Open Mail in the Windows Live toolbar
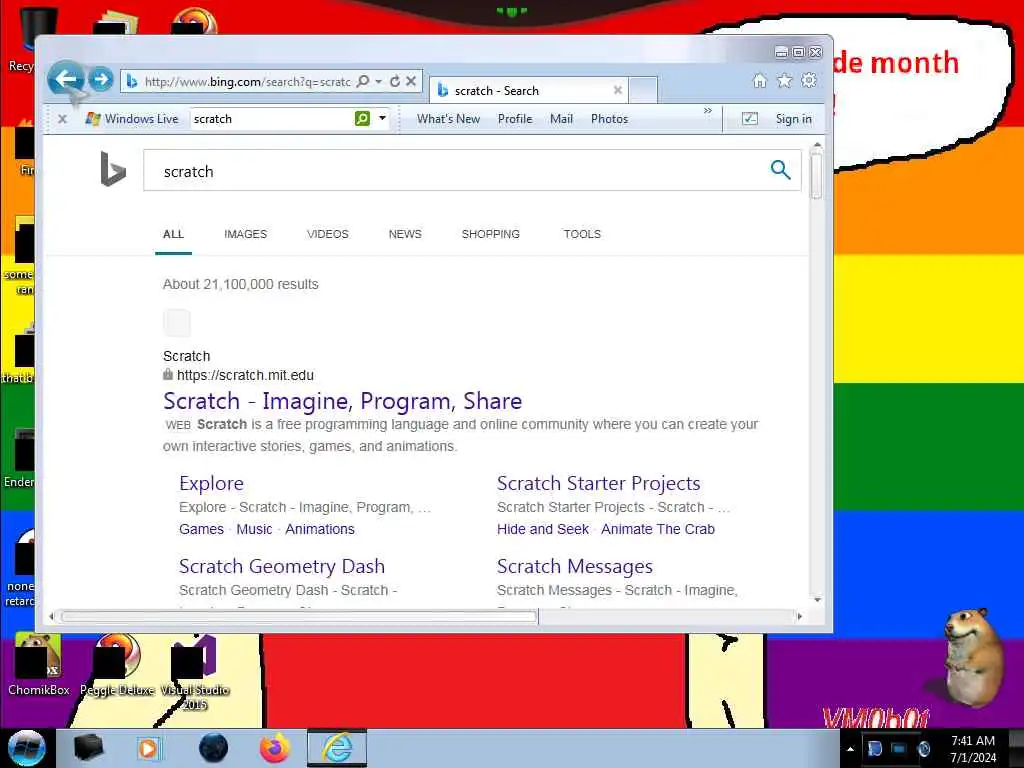1024x768 pixels. 561,119
